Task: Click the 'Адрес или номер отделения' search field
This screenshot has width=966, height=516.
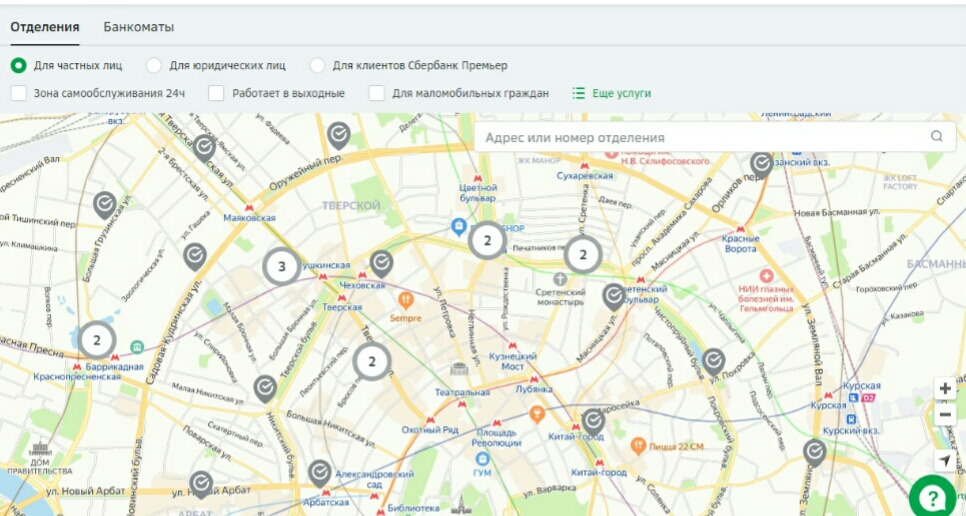Action: pyautogui.click(x=700, y=137)
